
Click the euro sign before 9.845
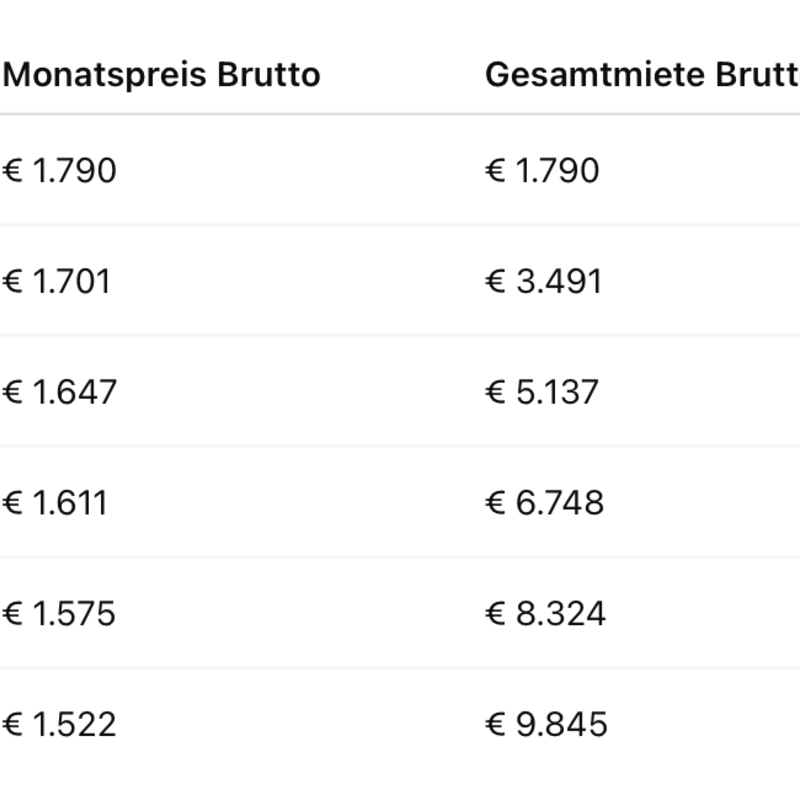[x=495, y=724]
